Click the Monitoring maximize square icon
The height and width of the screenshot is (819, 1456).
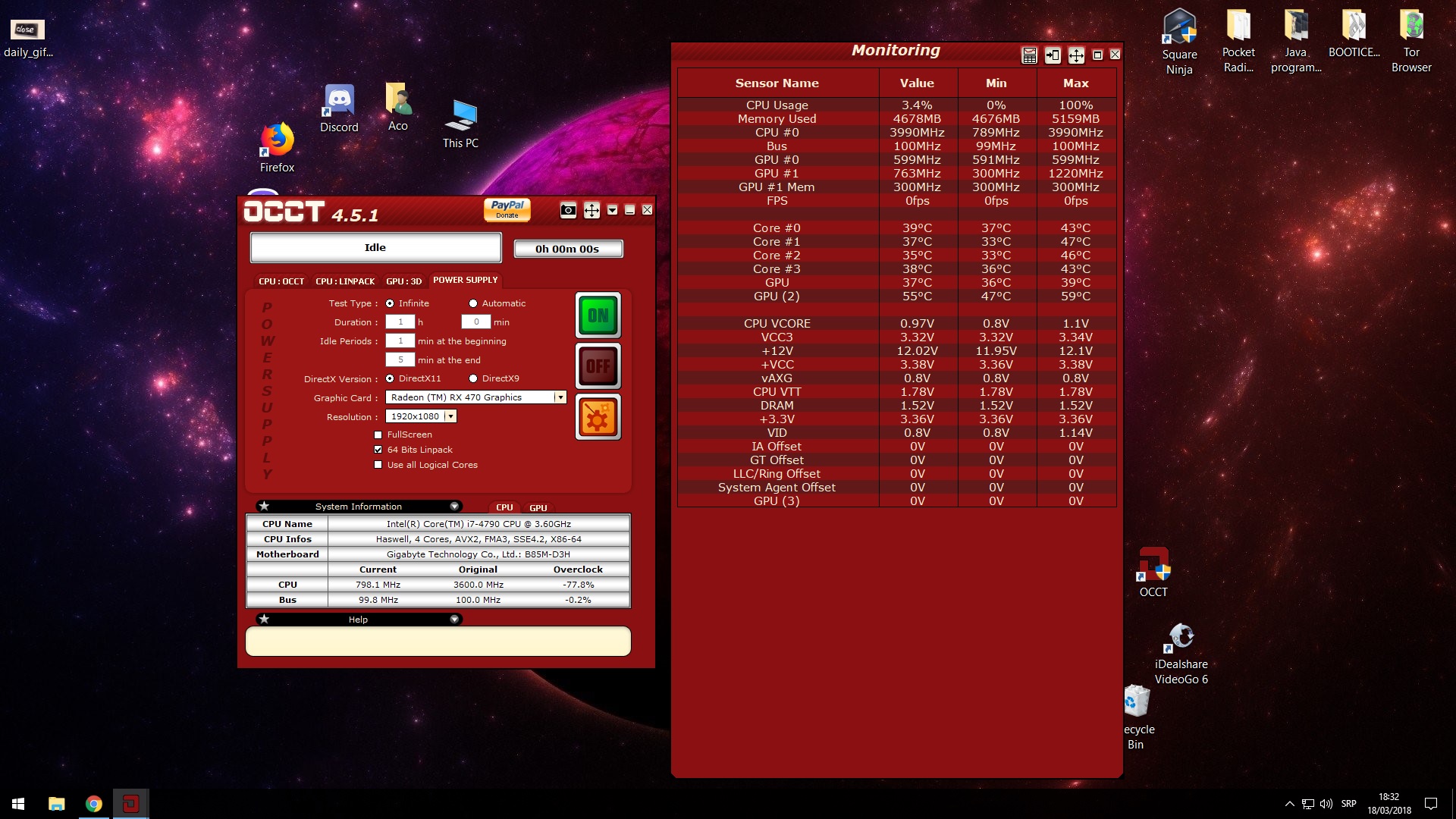pos(1097,55)
